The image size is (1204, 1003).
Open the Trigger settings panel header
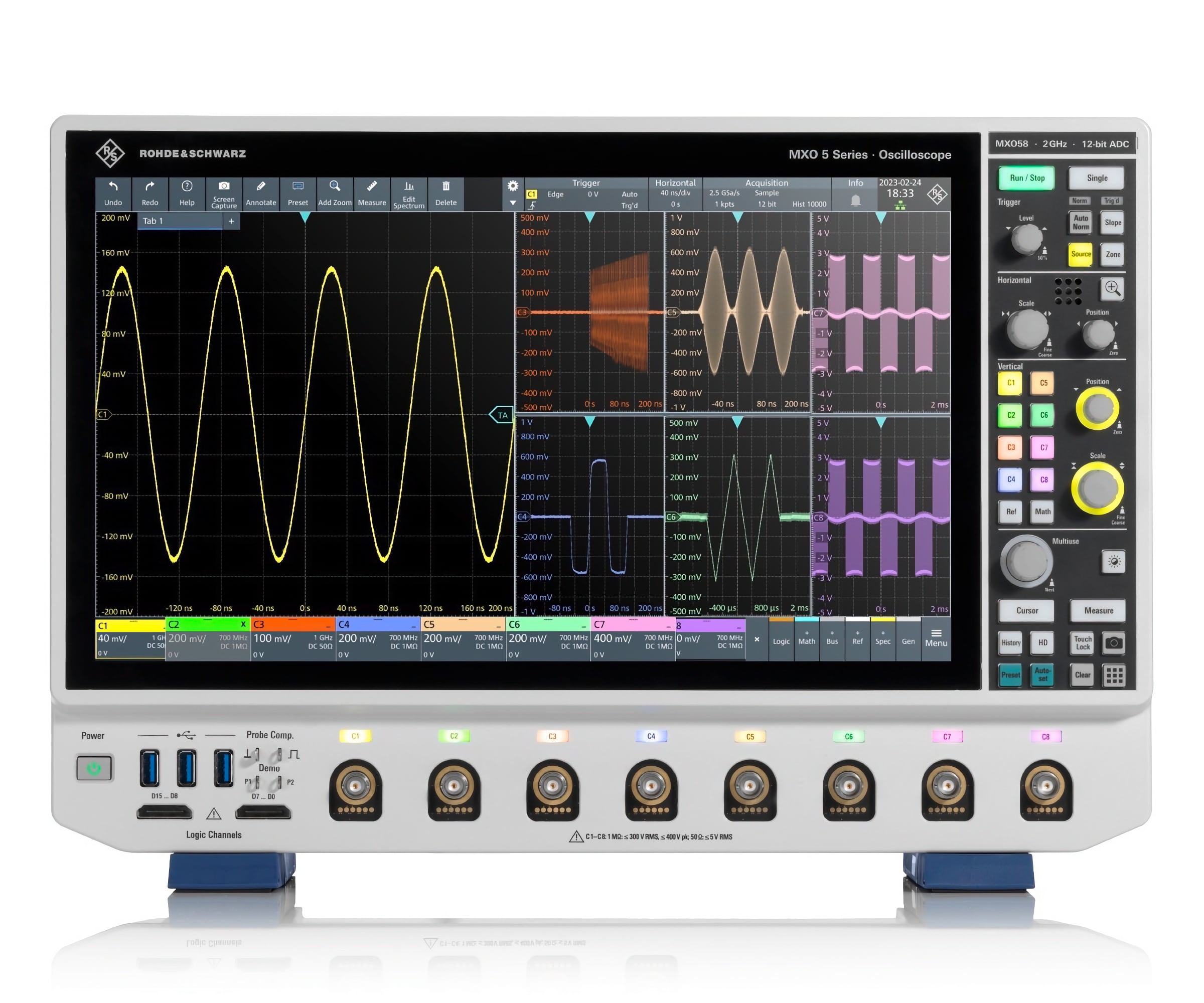click(x=585, y=183)
